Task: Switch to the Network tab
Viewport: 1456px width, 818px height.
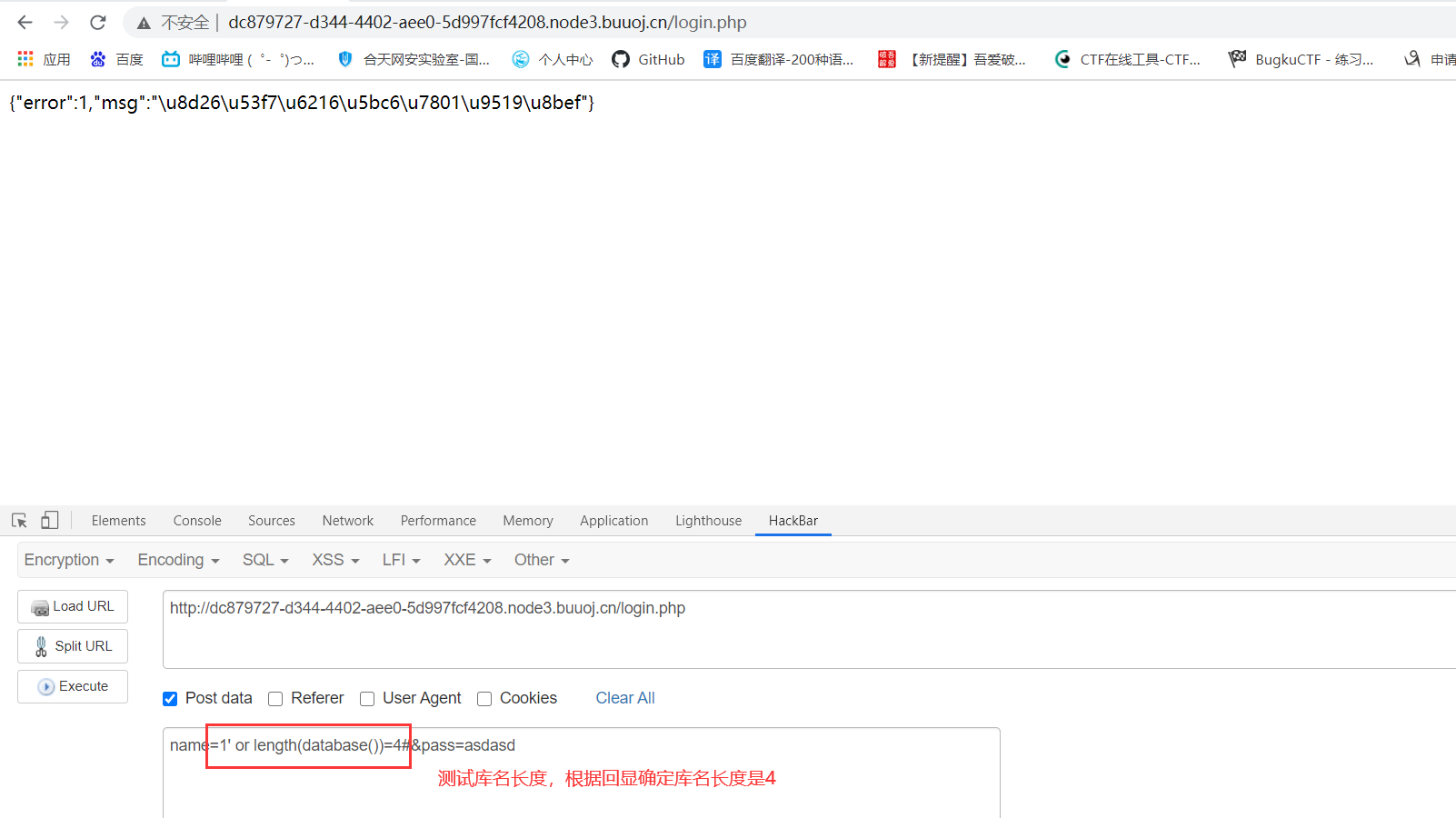Action: pos(348,521)
